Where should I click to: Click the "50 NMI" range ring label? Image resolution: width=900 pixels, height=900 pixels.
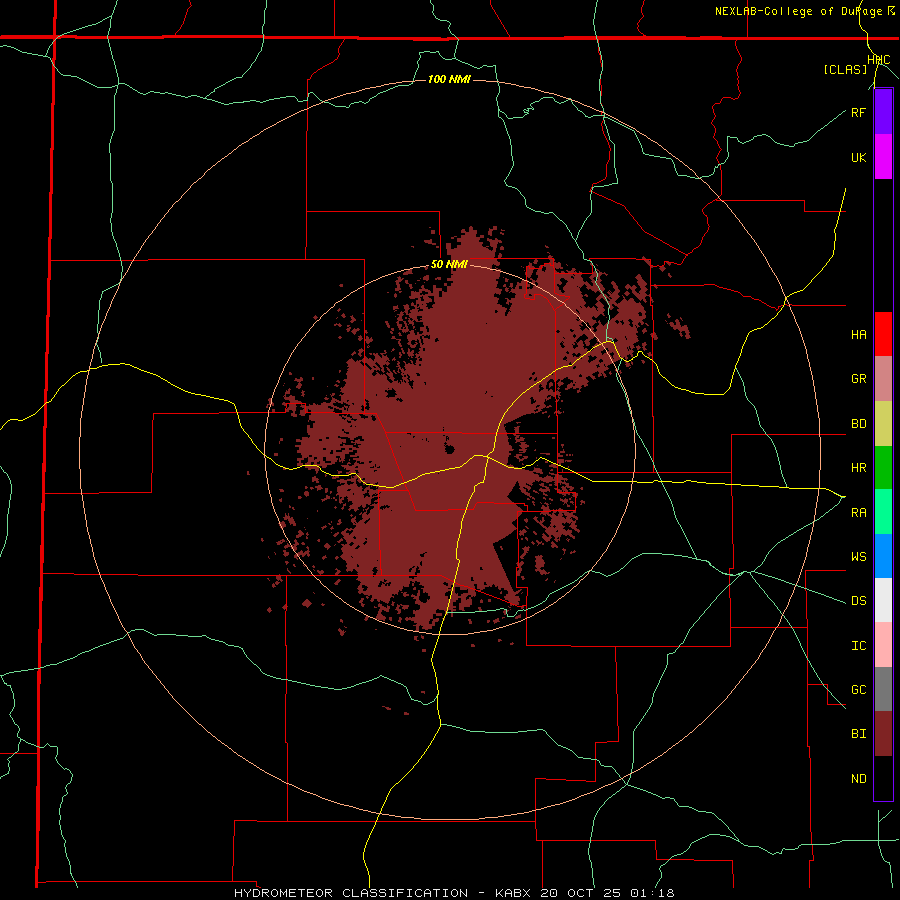[x=449, y=265]
